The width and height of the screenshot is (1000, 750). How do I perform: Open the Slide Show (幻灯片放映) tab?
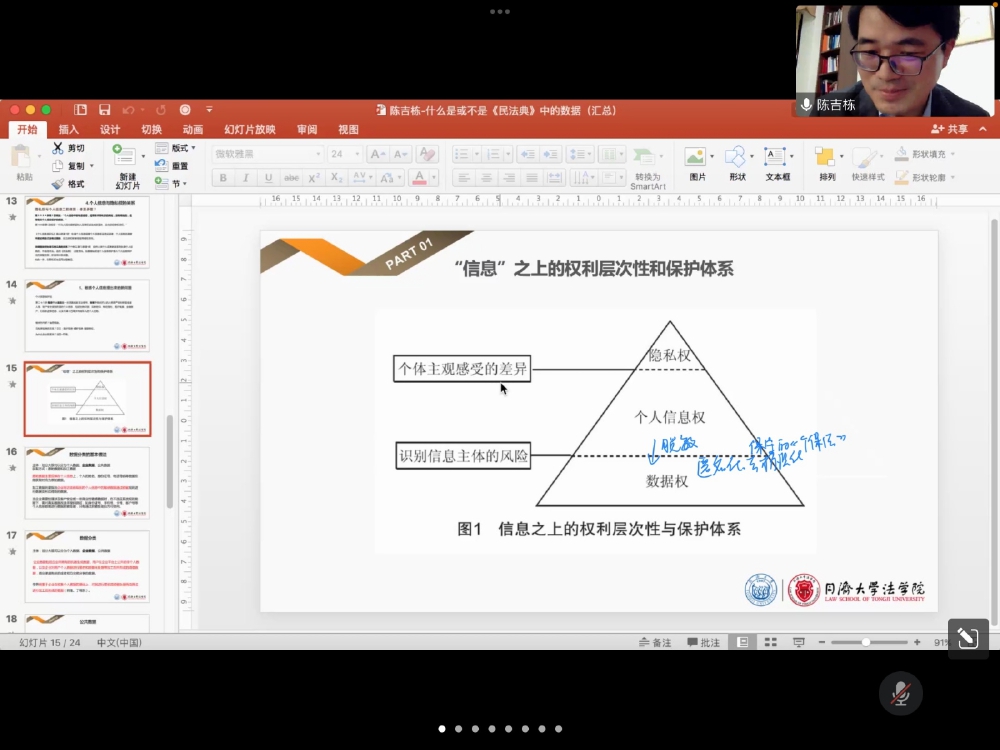[249, 129]
